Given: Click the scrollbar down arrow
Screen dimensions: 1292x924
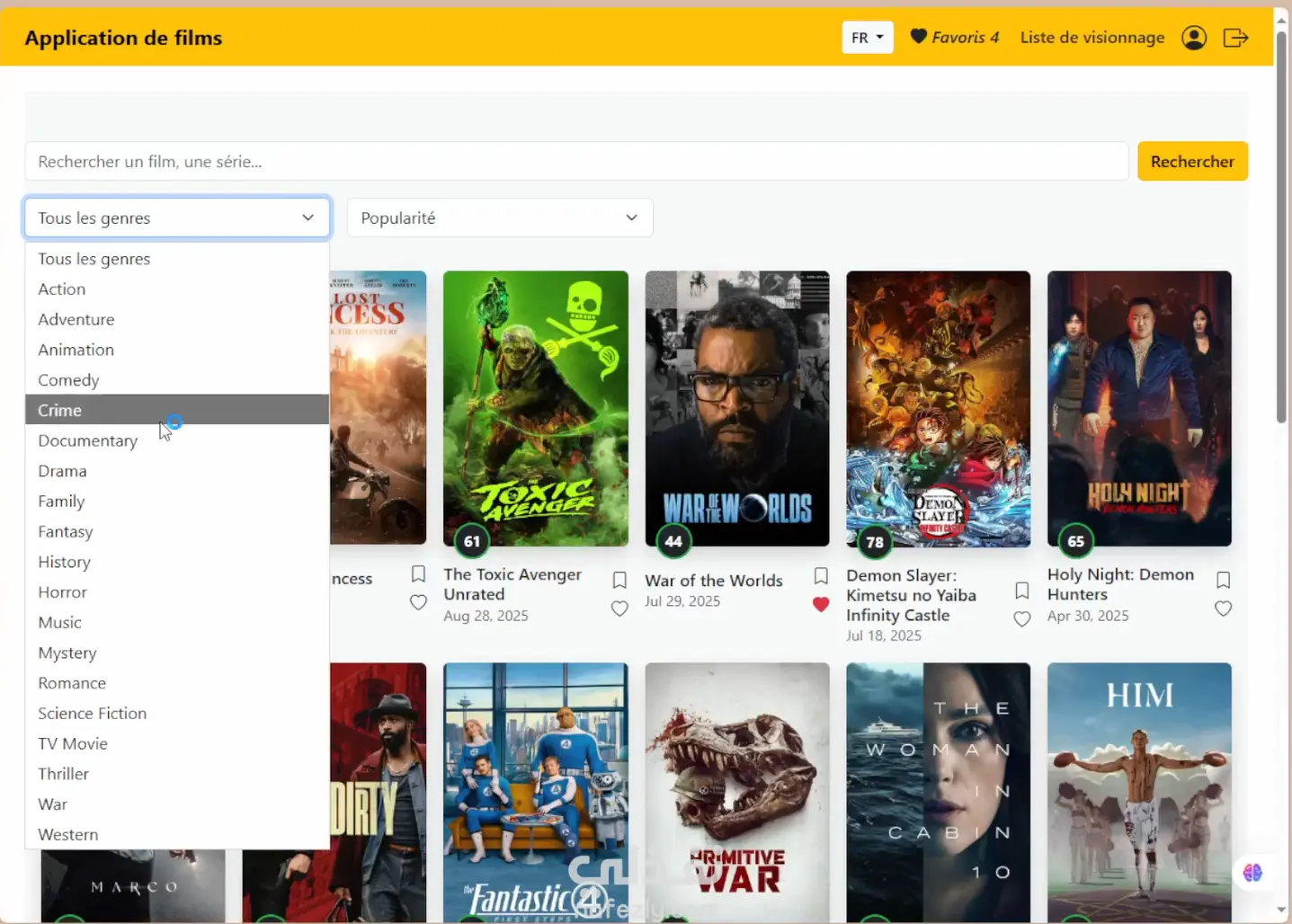Looking at the screenshot, I should [1282, 910].
